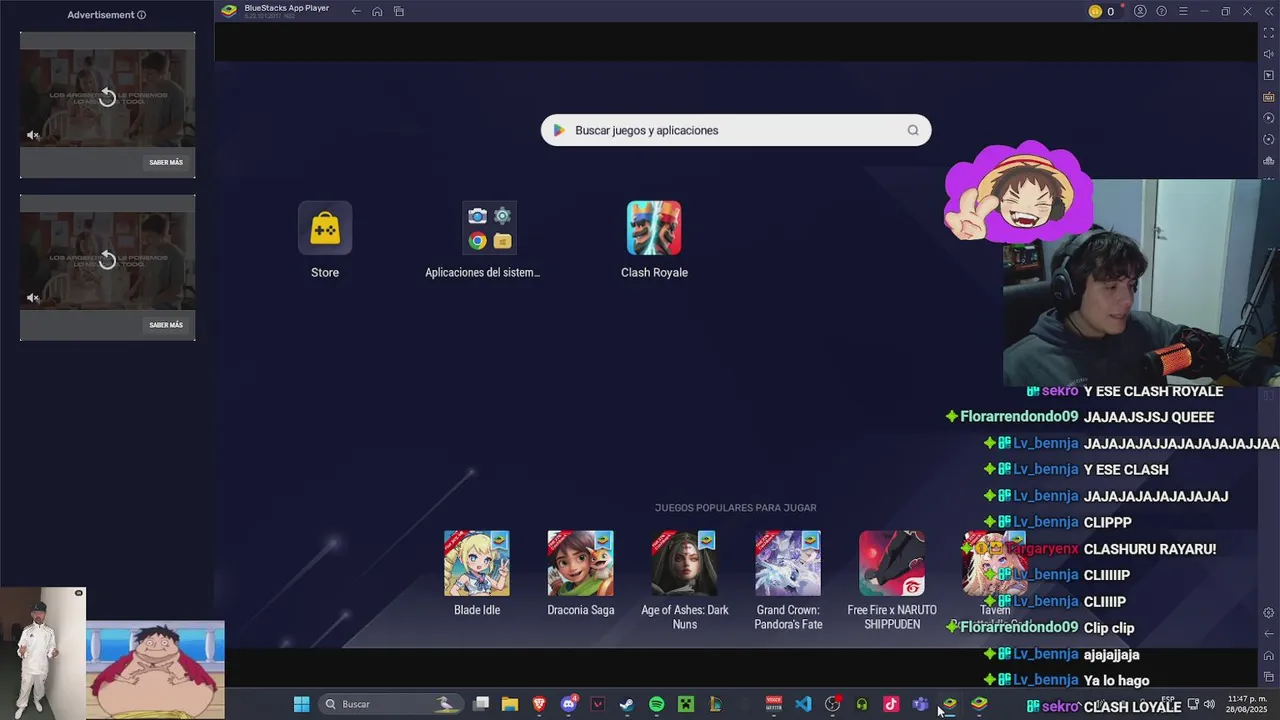Click the sync operations icon in sidebar
1280x720 pixels.
click(1269, 140)
